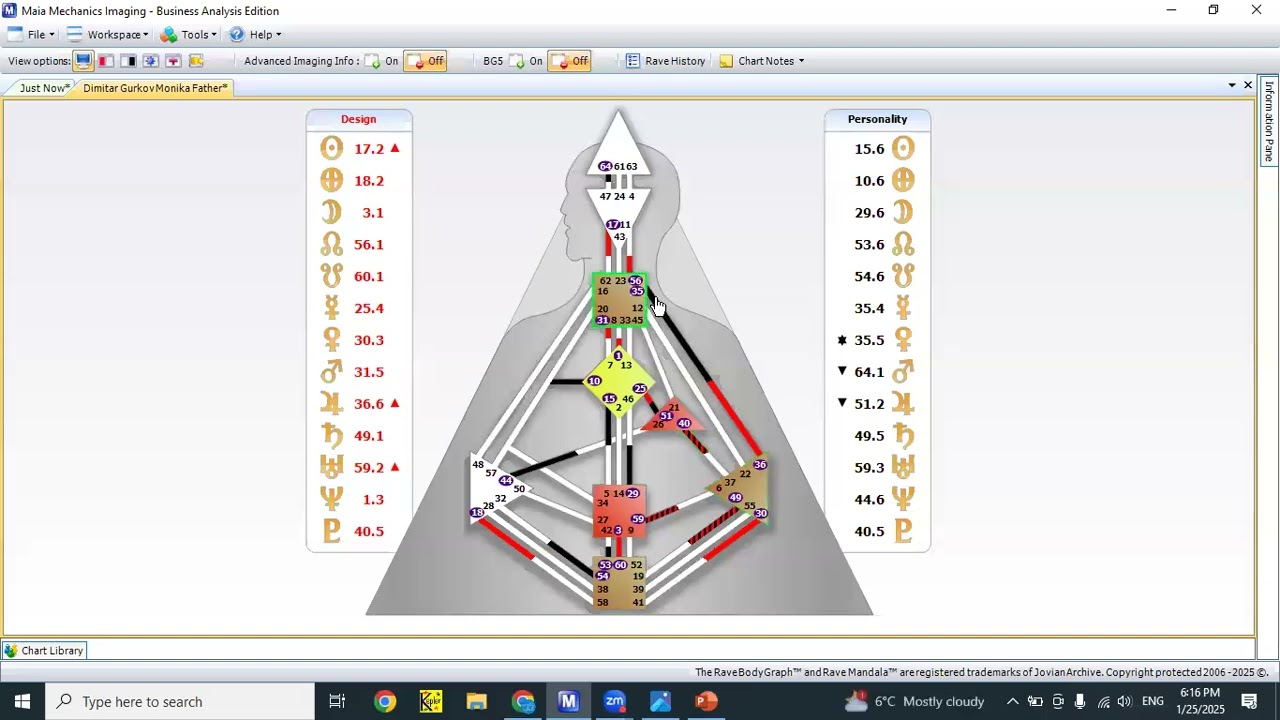Screen dimensions: 1280x720
Task: Select Personality activation 59.3
Action: coord(869,467)
